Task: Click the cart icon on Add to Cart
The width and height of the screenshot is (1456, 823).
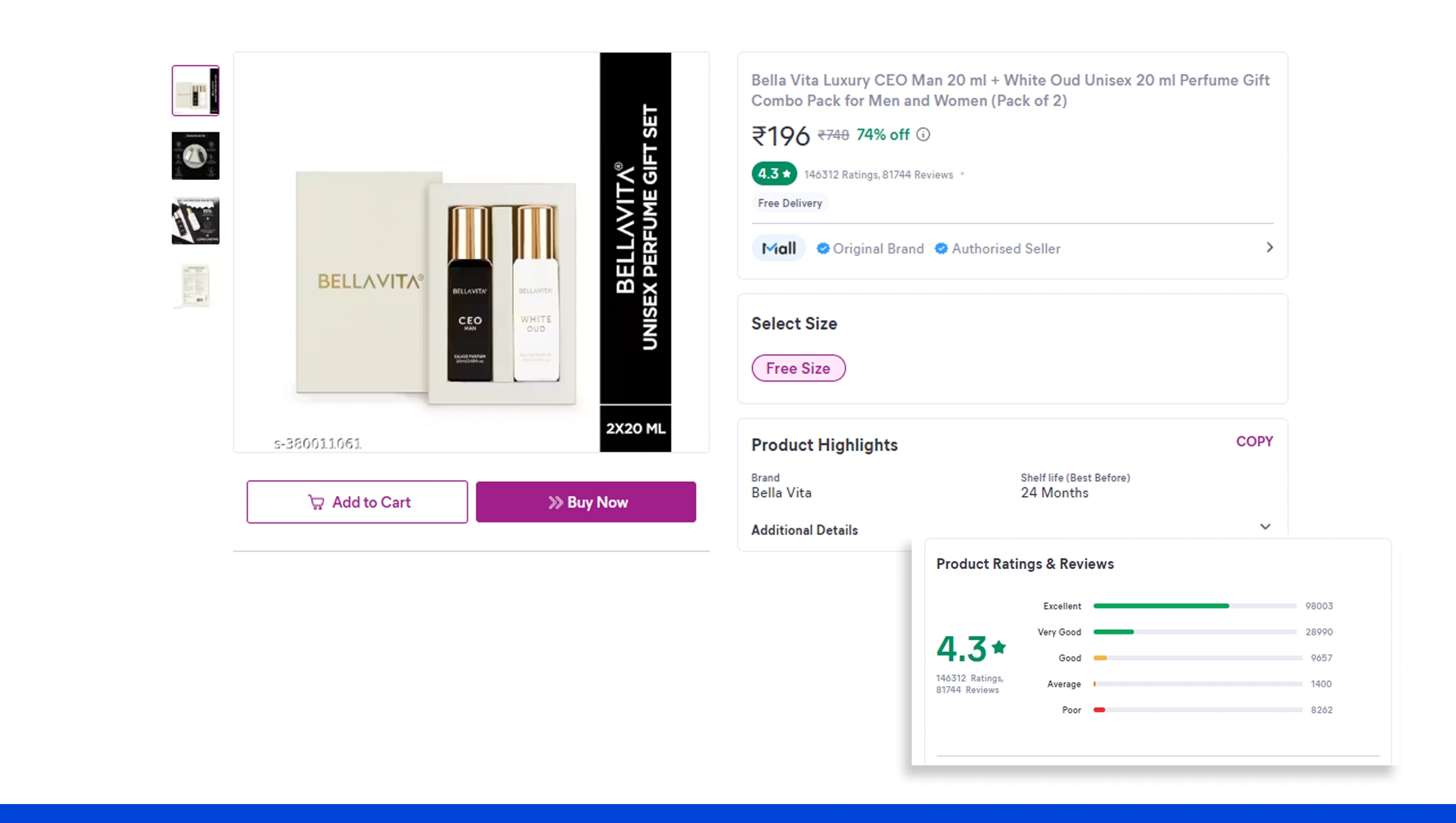Action: click(317, 502)
